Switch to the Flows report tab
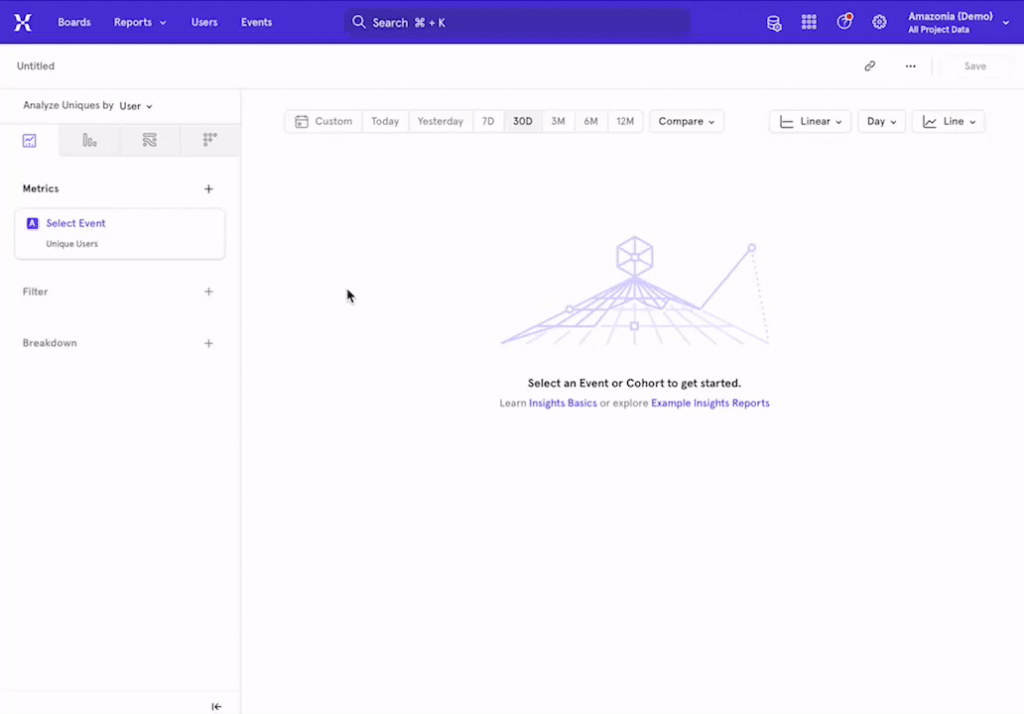This screenshot has height=714, width=1024. 150,141
